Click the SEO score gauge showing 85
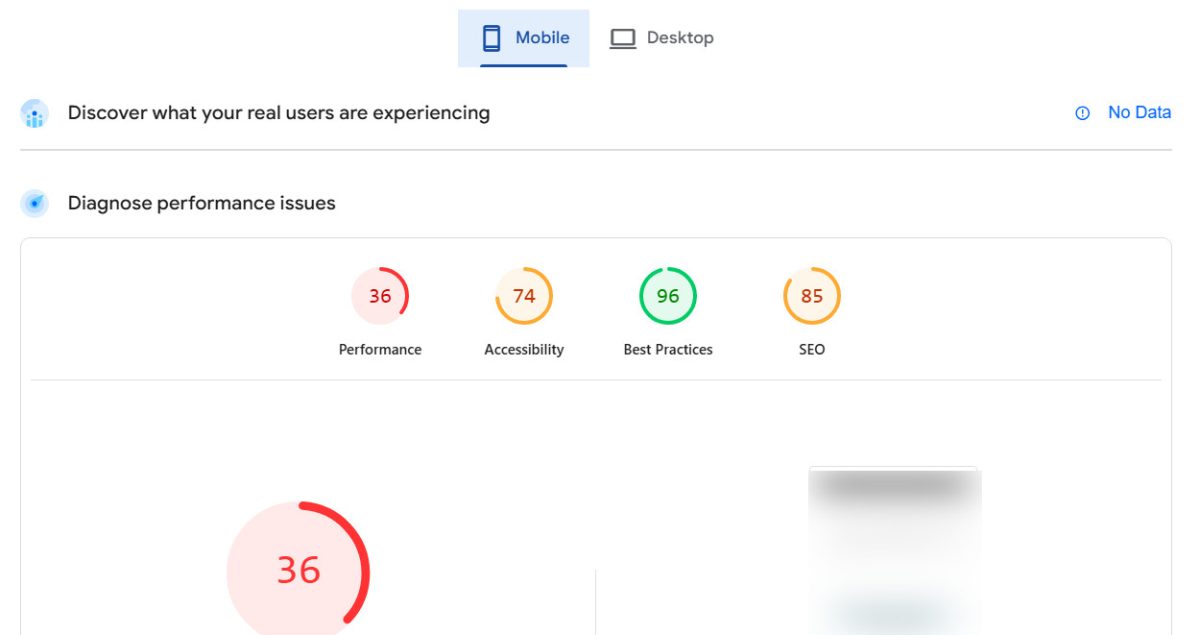Screen dimensions: 1200x635 (811, 295)
